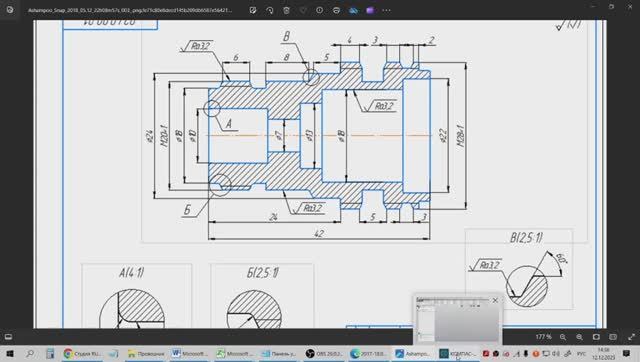This screenshot has height=362, width=640.
Task: Print the image with the printer icon
Action: [x=336, y=10]
